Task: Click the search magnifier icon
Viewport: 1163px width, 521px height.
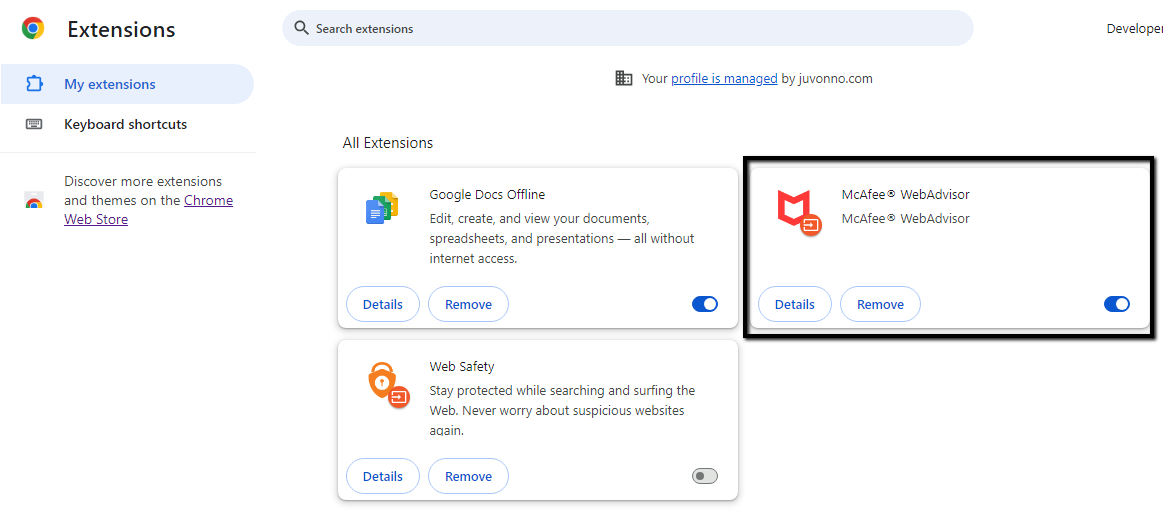Action: pos(300,28)
